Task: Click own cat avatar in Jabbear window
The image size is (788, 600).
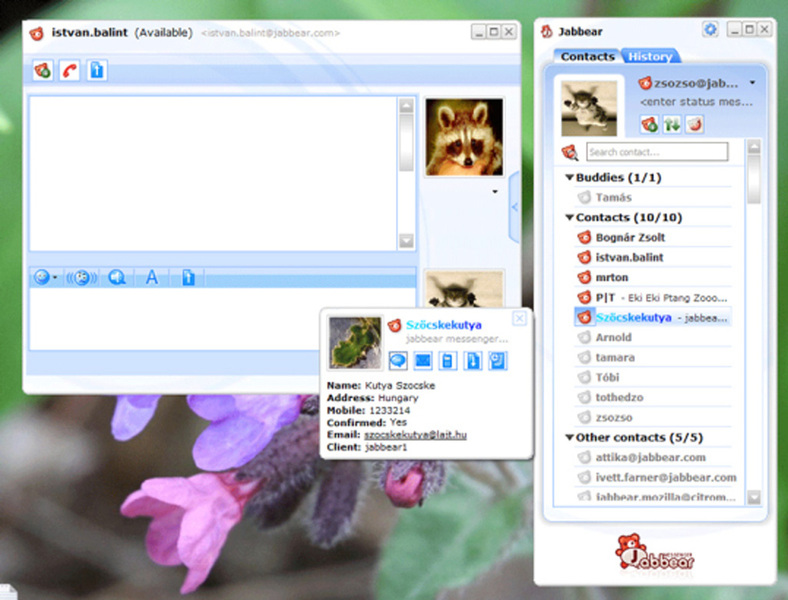Action: pyautogui.click(x=589, y=108)
